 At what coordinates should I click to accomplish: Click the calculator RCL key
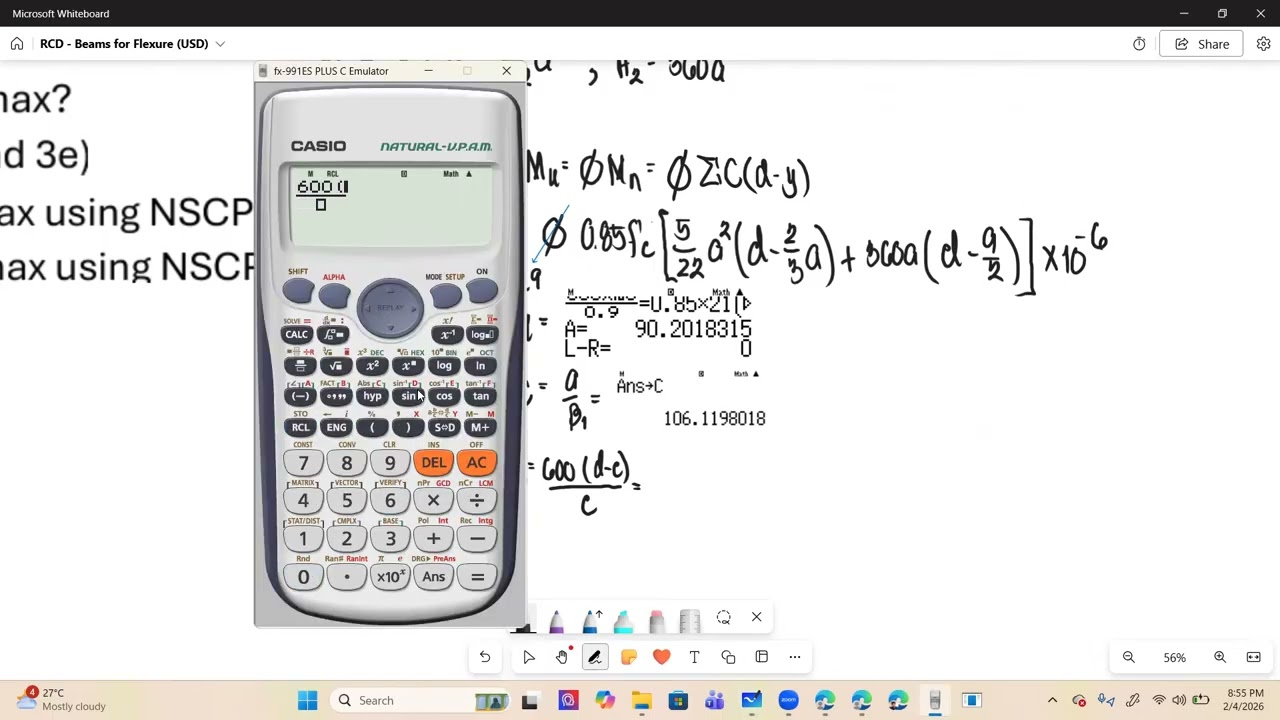300,428
